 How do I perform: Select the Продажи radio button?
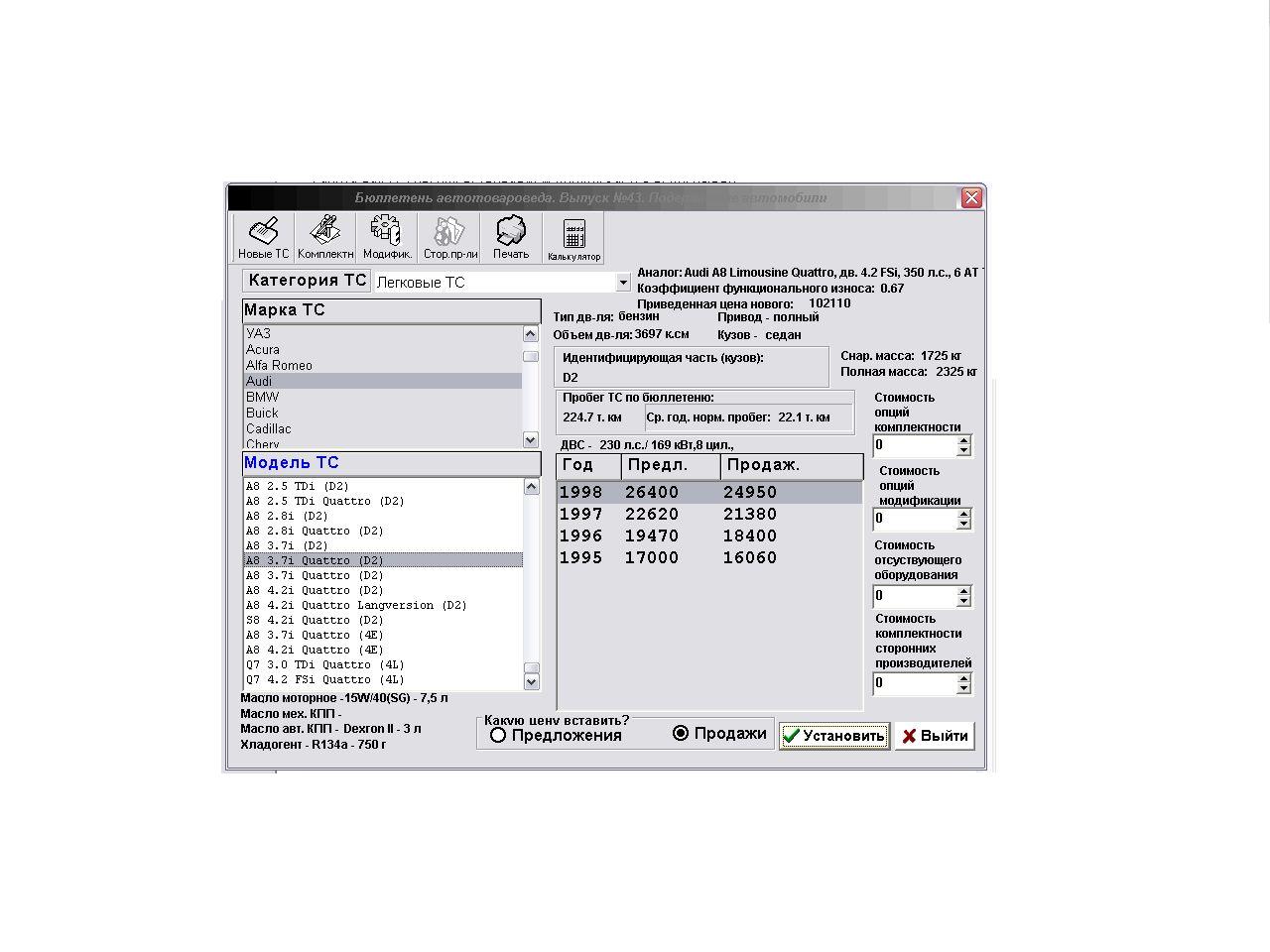pos(681,734)
